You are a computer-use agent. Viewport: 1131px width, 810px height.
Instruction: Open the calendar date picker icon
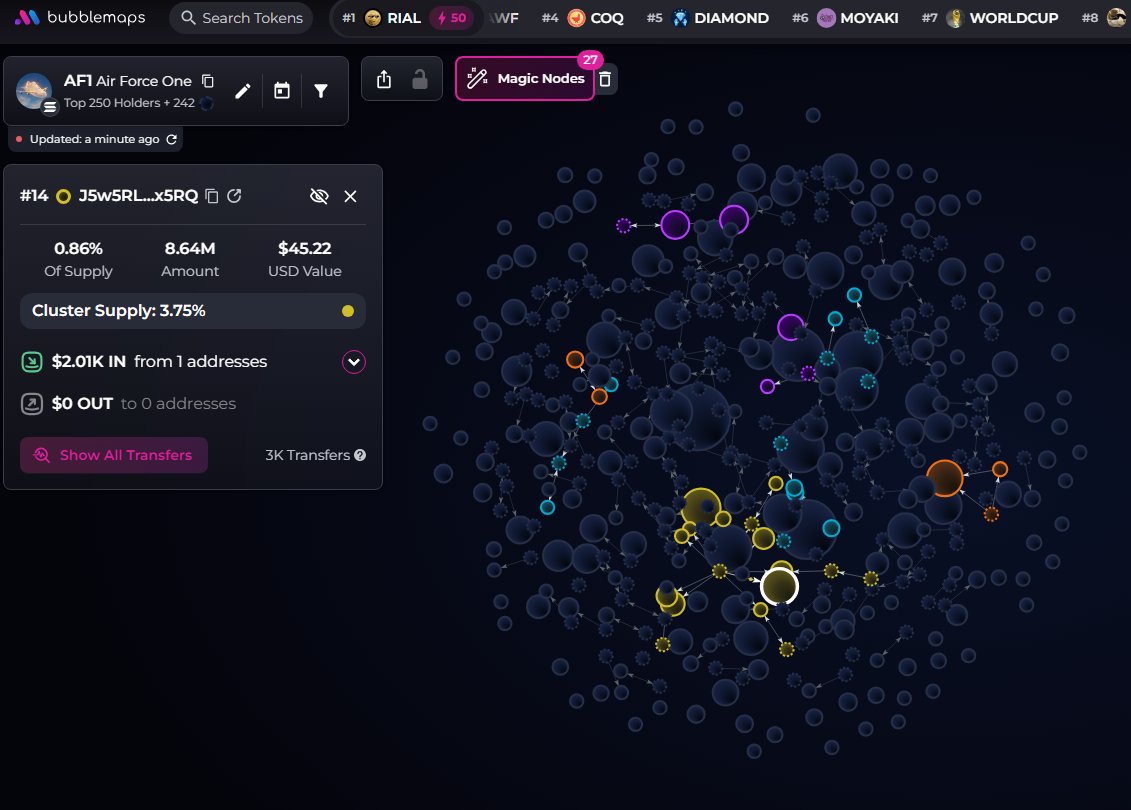point(282,91)
